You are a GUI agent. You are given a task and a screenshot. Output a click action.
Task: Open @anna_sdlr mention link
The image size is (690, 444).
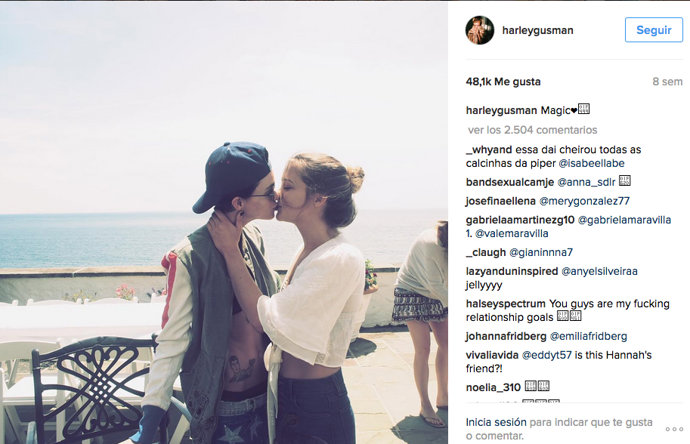coord(586,182)
